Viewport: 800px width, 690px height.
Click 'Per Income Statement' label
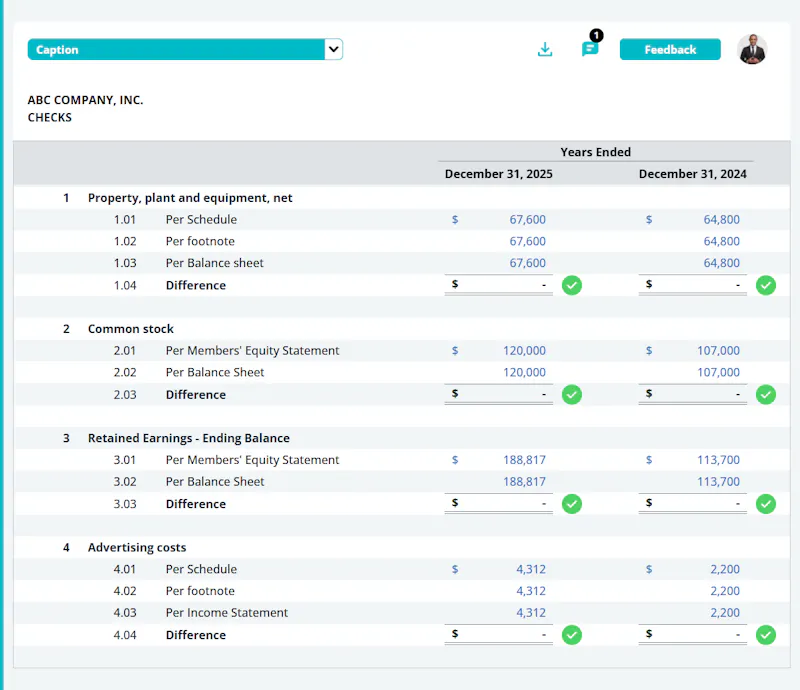[x=227, y=612]
